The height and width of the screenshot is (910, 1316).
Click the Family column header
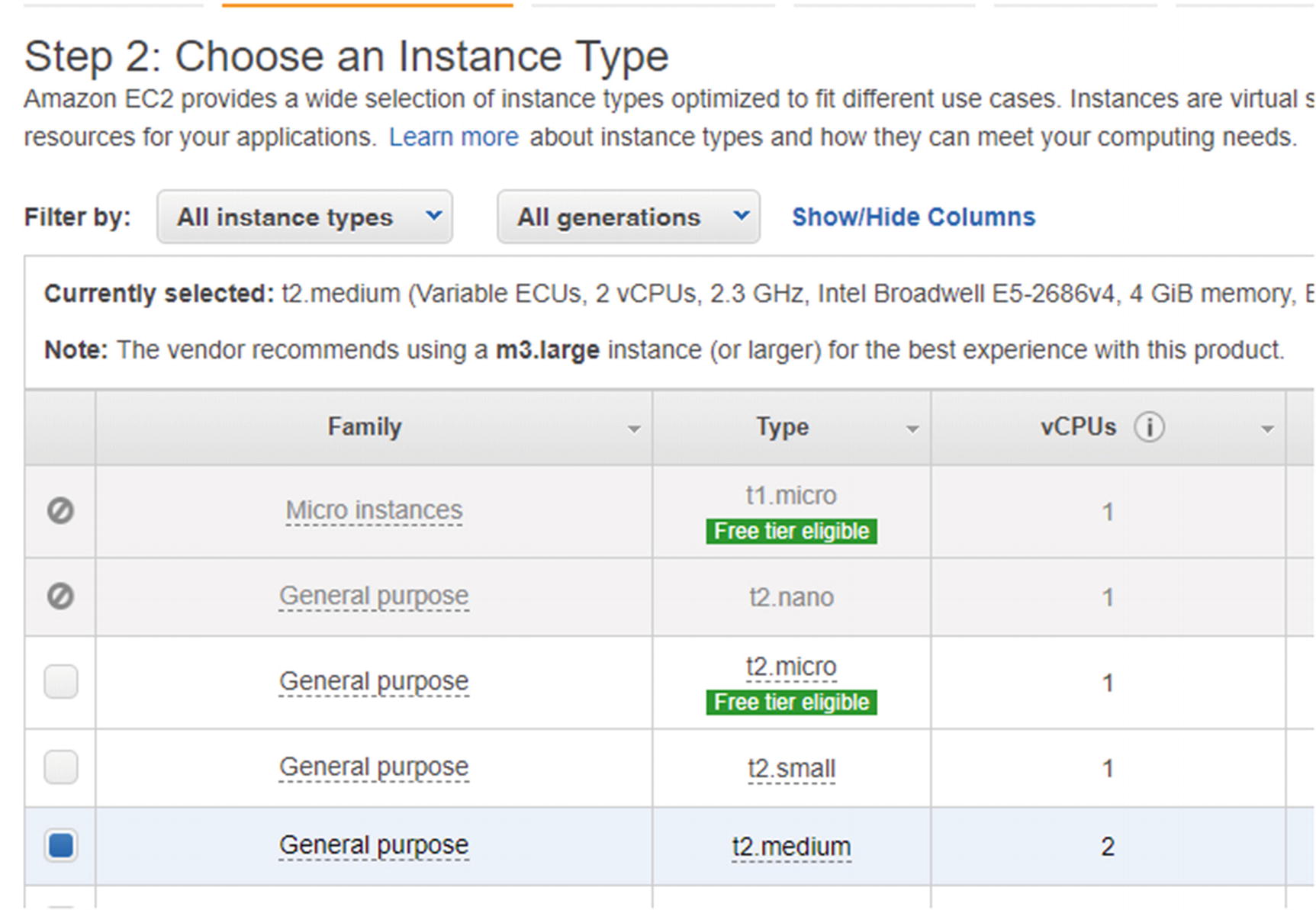(374, 427)
